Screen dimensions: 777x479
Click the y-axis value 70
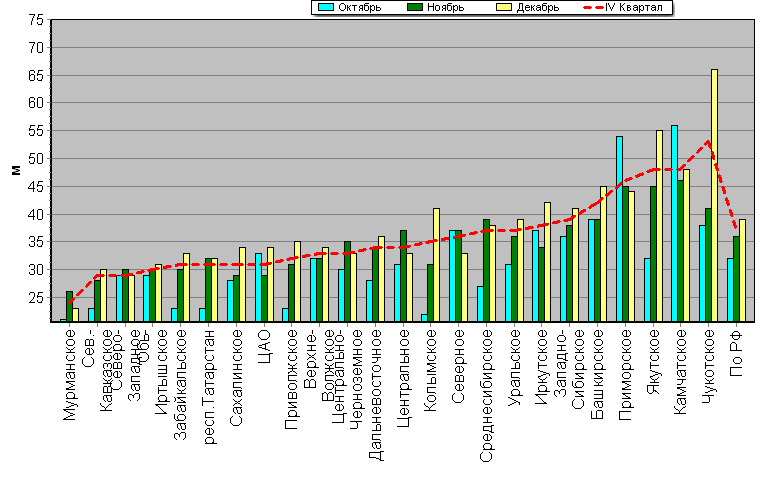click(x=36, y=48)
